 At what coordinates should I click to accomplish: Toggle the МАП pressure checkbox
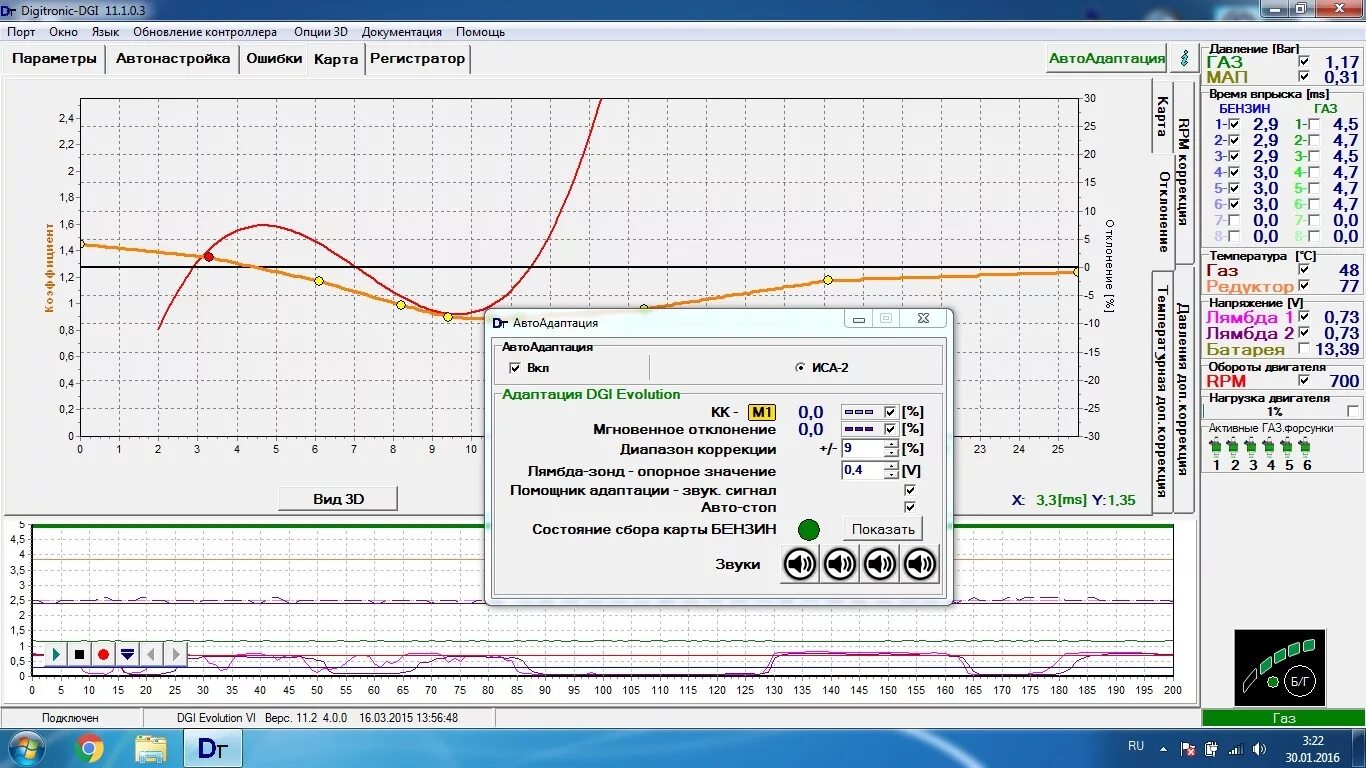point(1303,77)
